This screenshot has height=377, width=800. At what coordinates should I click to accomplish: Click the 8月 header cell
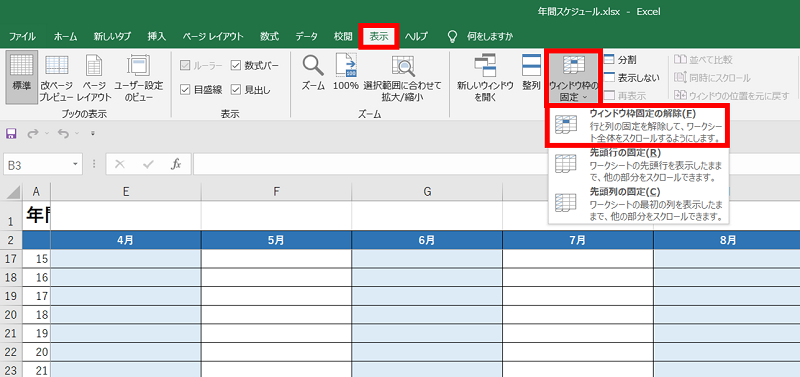pyautogui.click(x=727, y=240)
